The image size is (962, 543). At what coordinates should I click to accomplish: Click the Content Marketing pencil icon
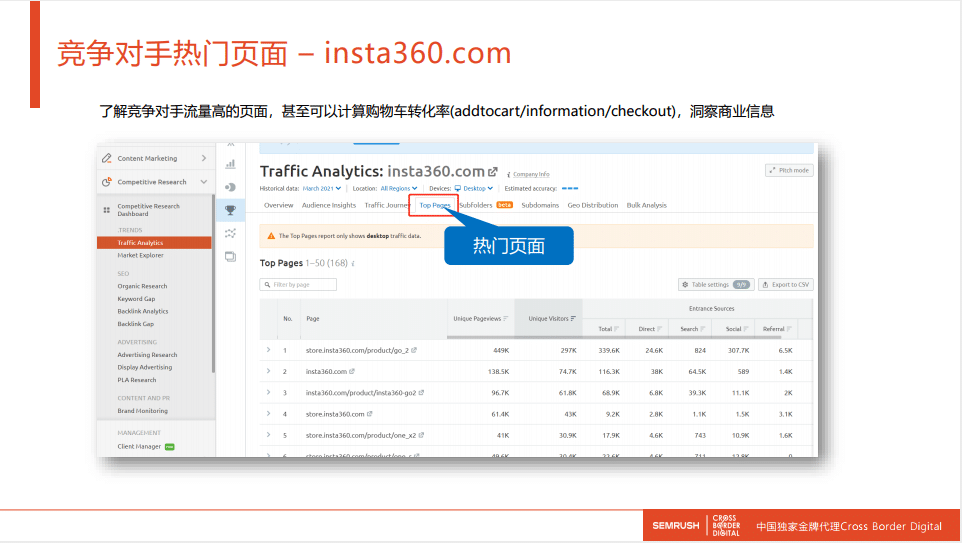click(x=107, y=158)
